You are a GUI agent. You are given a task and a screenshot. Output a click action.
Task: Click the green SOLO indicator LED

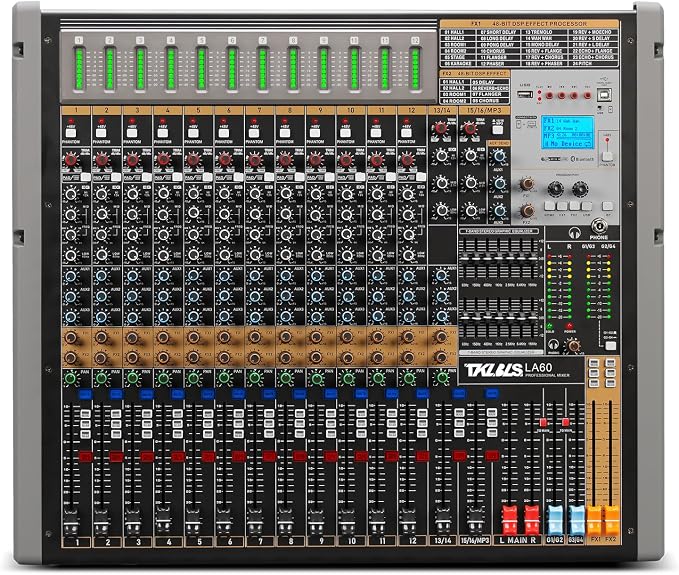[550, 326]
